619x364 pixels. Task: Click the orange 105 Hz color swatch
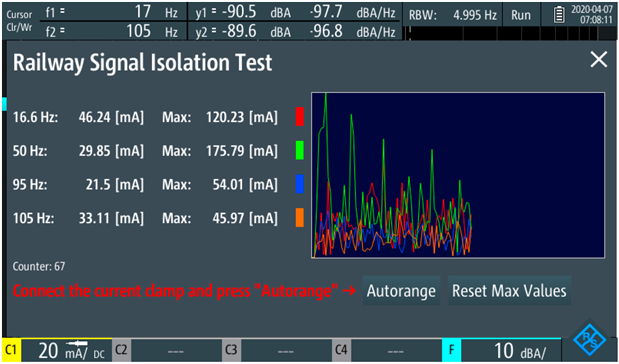pyautogui.click(x=300, y=218)
